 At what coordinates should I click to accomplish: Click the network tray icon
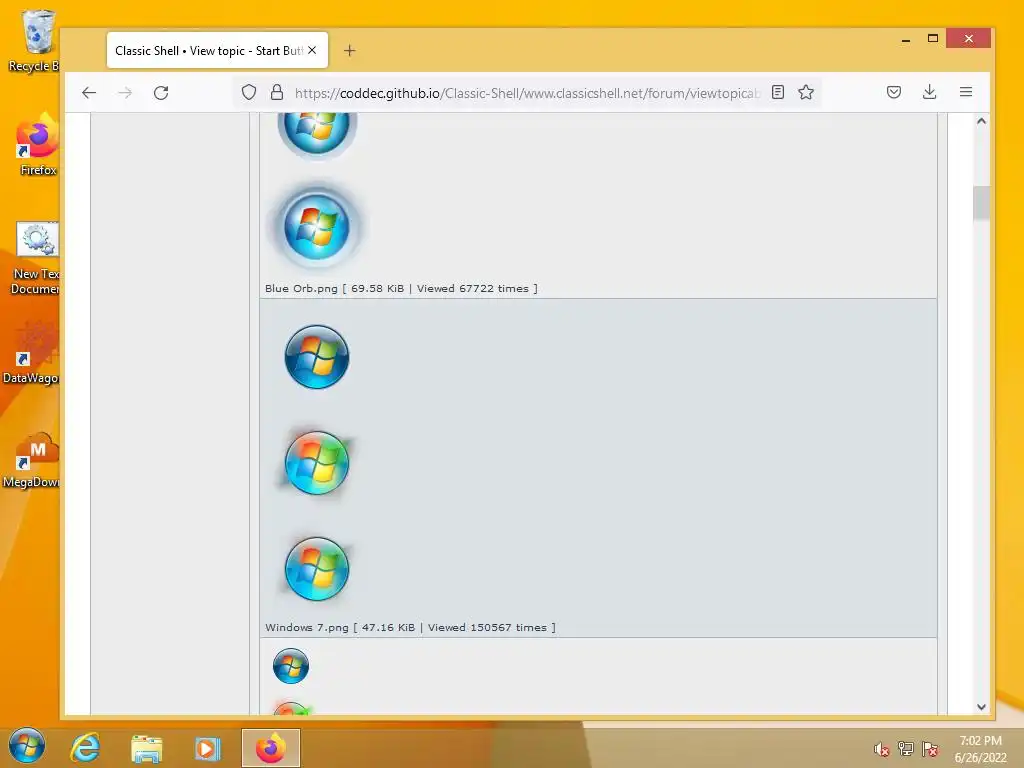click(x=906, y=749)
